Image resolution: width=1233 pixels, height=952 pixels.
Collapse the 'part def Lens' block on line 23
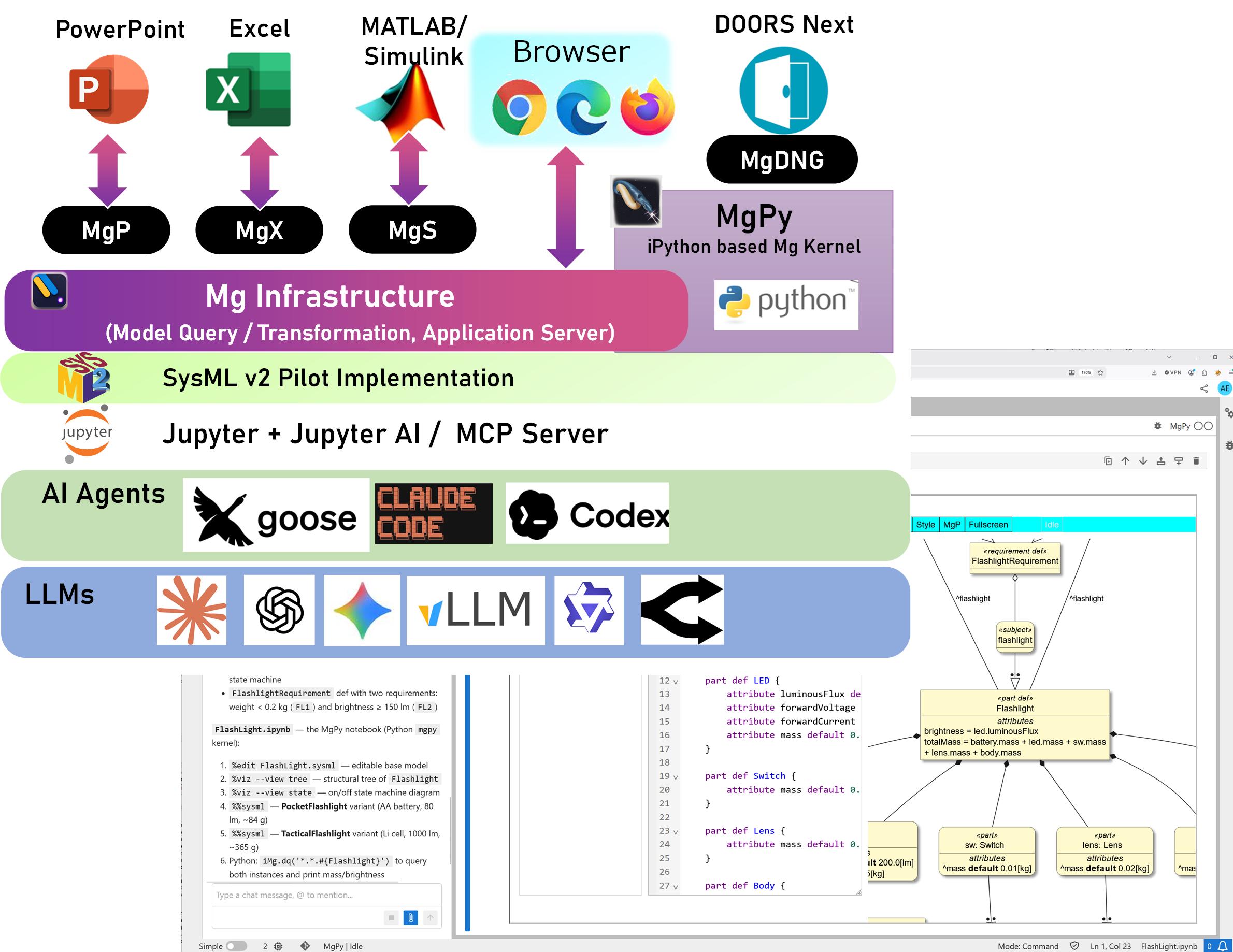coord(676,832)
